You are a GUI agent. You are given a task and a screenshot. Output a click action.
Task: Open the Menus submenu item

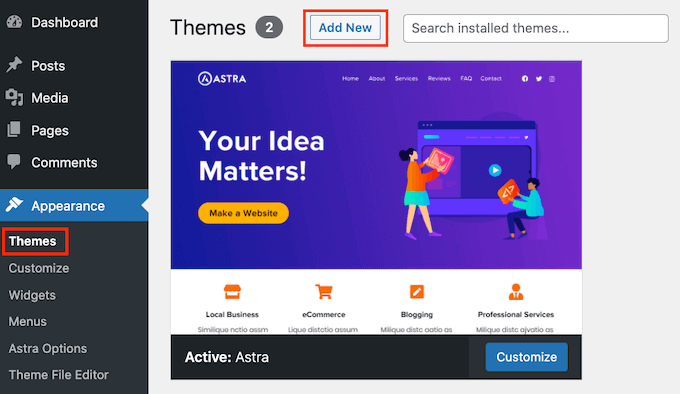click(27, 322)
